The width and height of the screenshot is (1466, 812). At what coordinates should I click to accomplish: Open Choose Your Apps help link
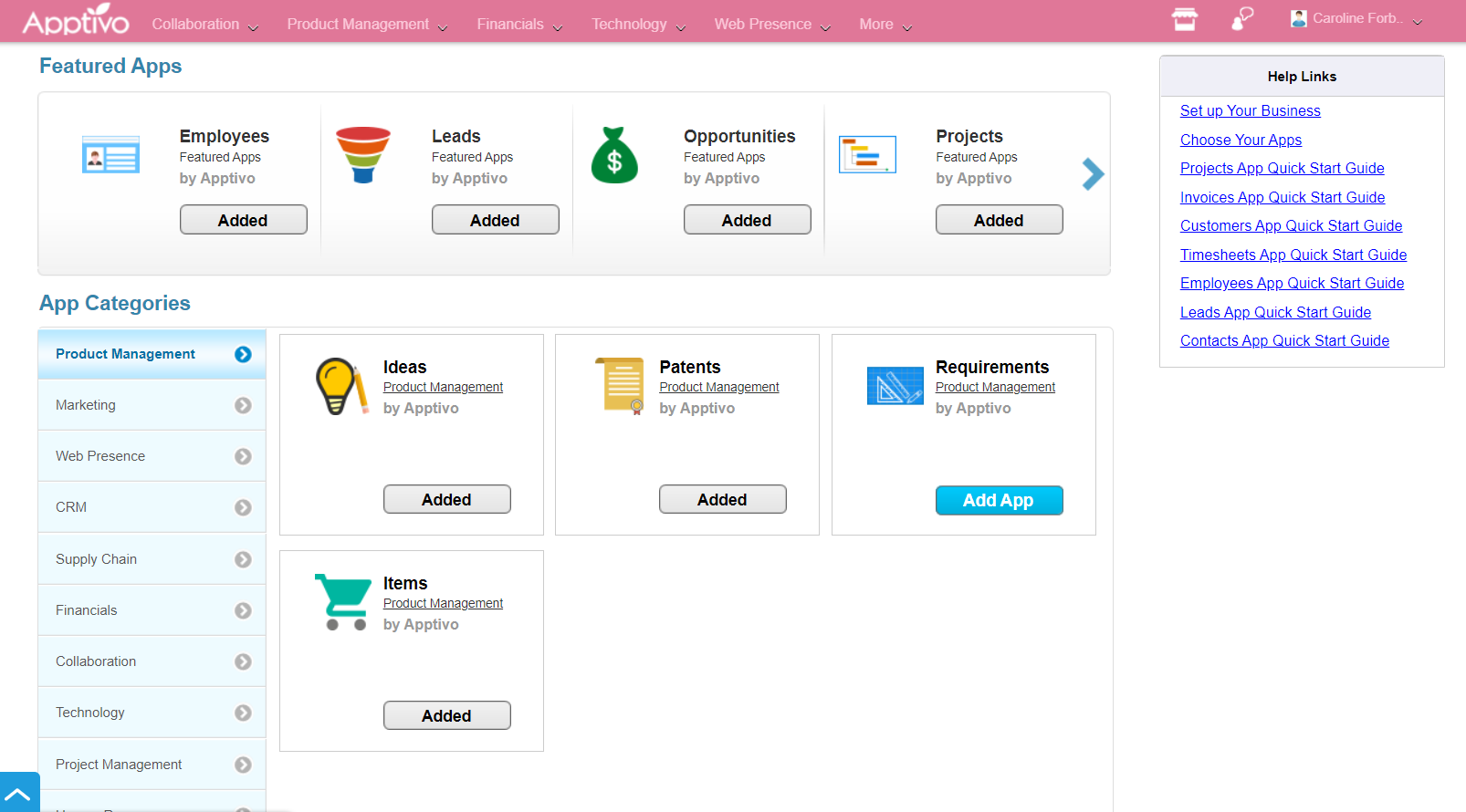click(x=1241, y=140)
